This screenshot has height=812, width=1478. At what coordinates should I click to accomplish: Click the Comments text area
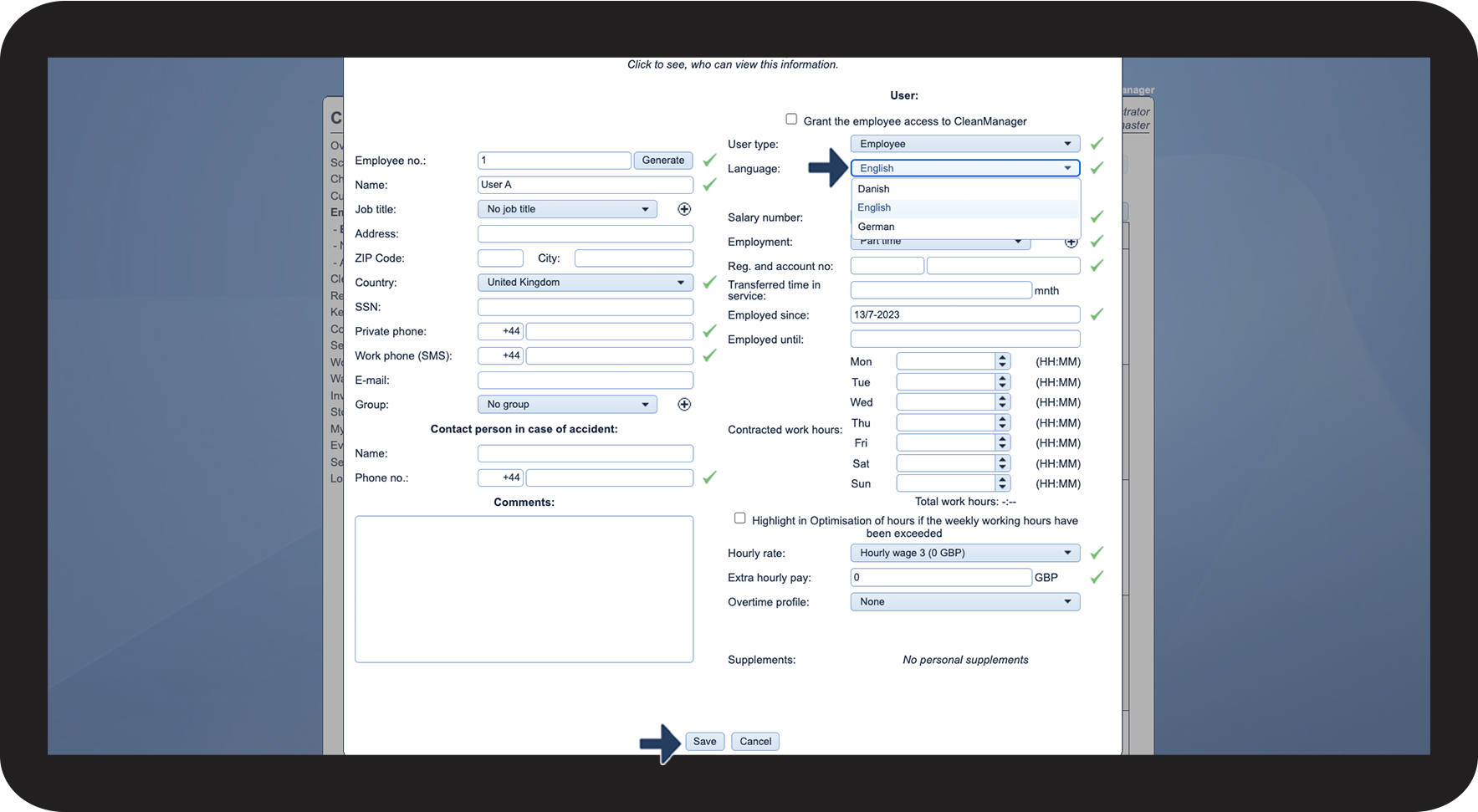coord(524,590)
